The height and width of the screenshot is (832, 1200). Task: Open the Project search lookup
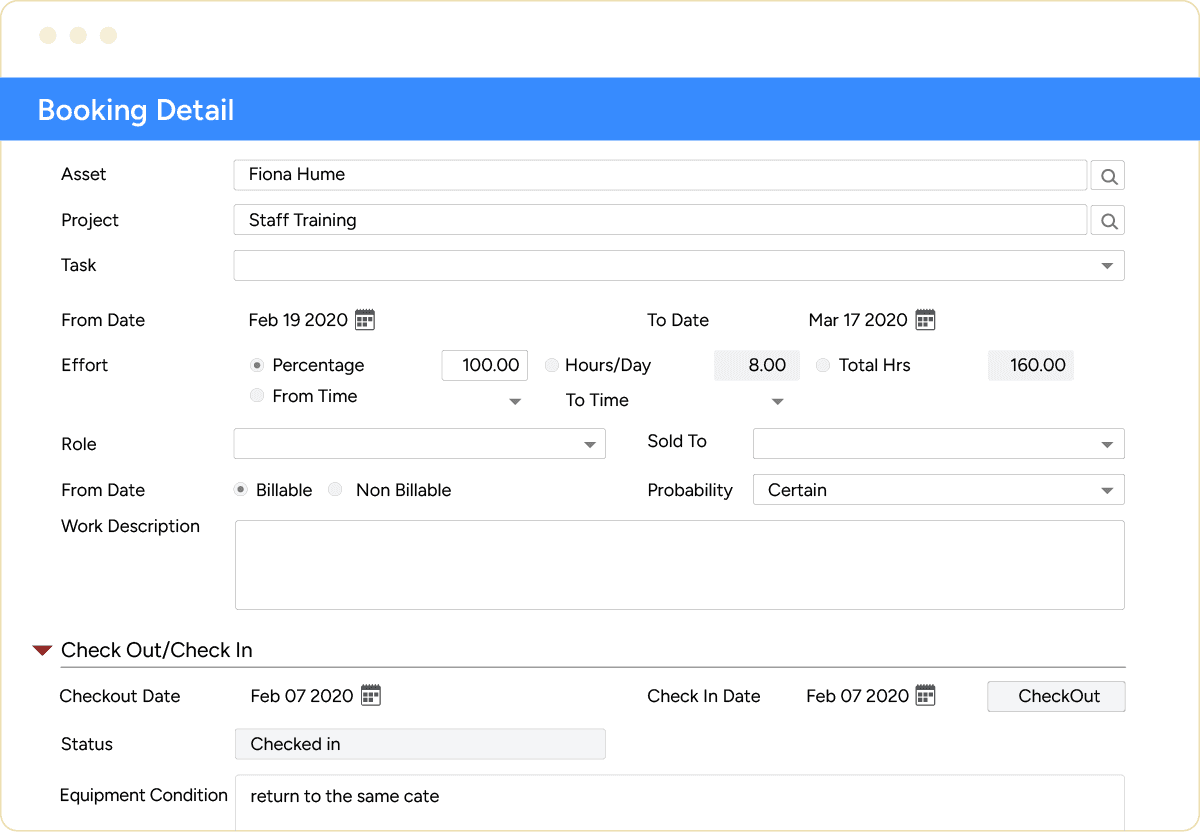pyautogui.click(x=1107, y=219)
